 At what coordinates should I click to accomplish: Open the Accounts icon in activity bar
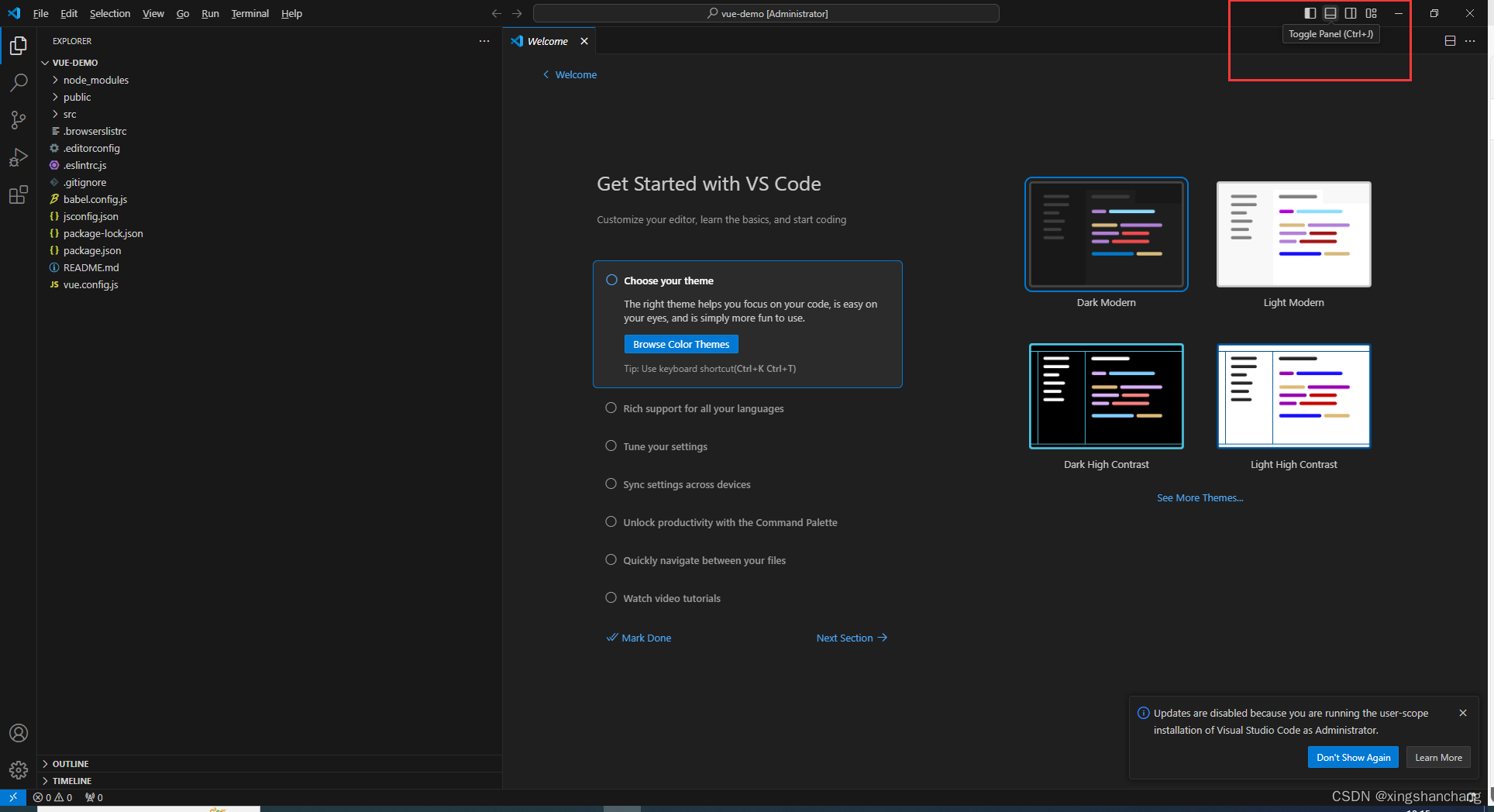(x=19, y=733)
